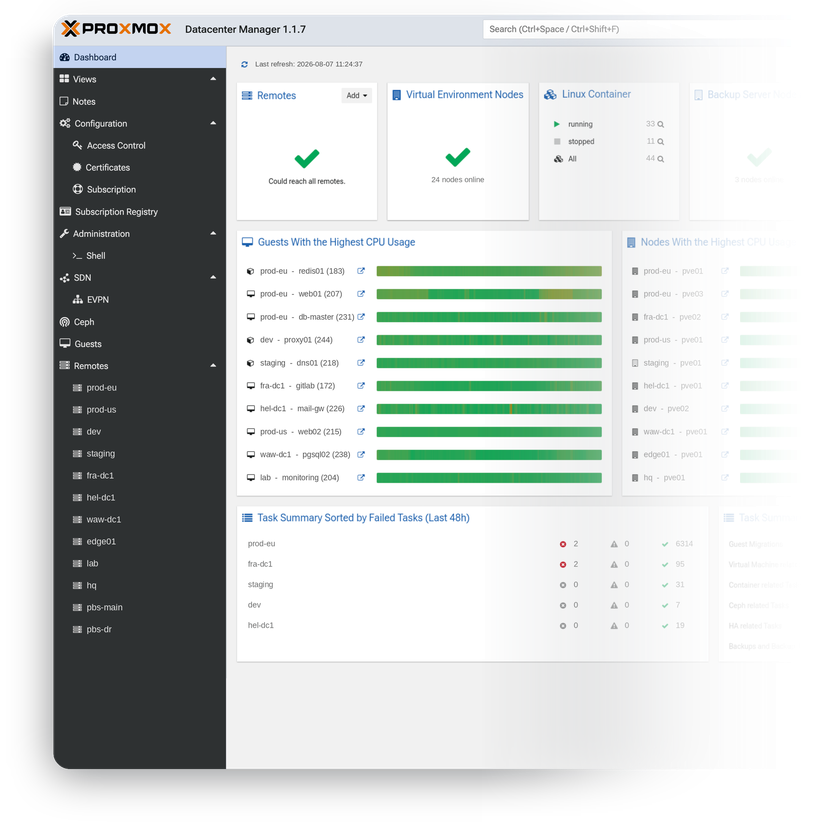Select the edge01 remote in sidebar

pos(140,541)
